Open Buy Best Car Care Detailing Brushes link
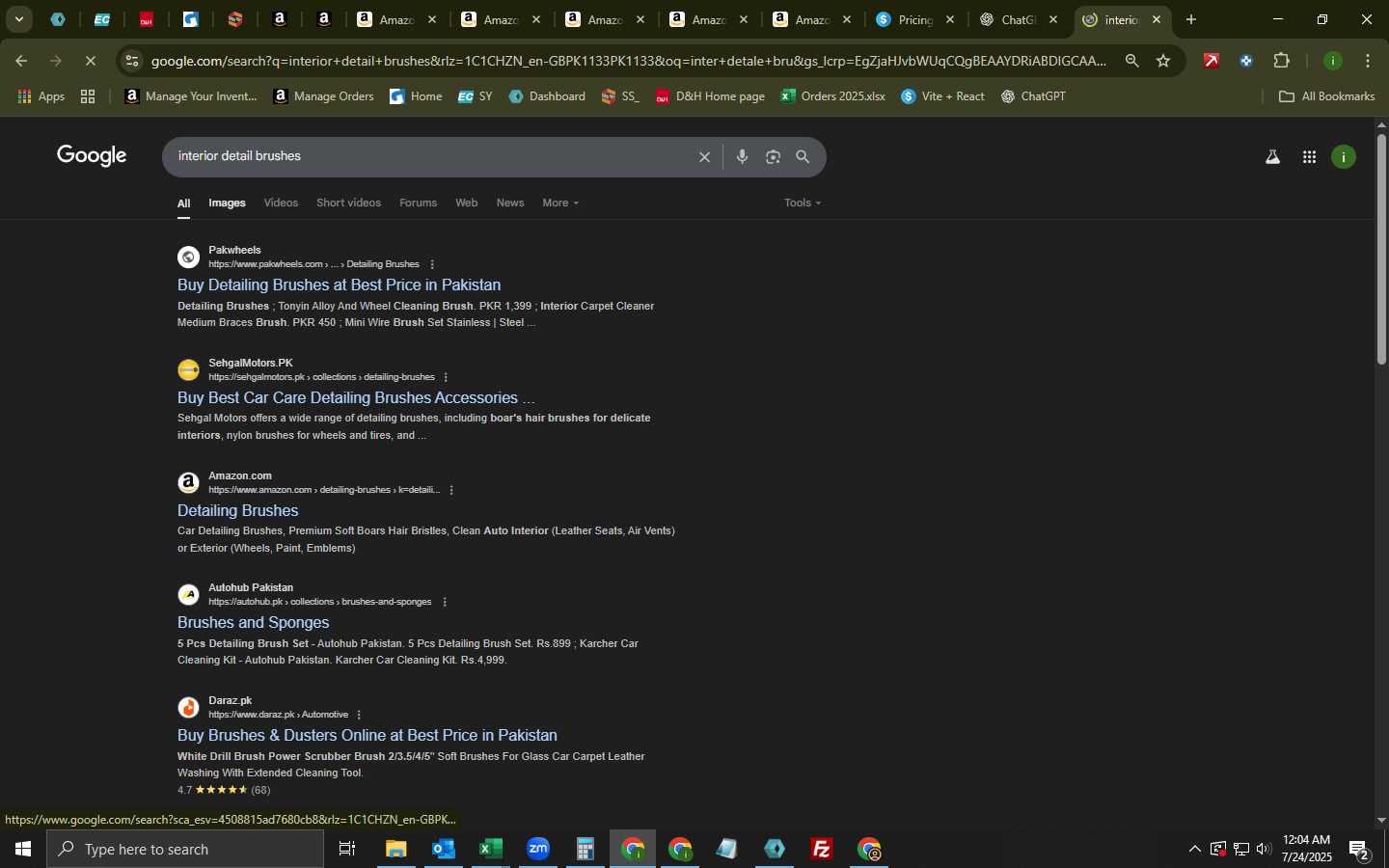The height and width of the screenshot is (868, 1389). [x=356, y=398]
